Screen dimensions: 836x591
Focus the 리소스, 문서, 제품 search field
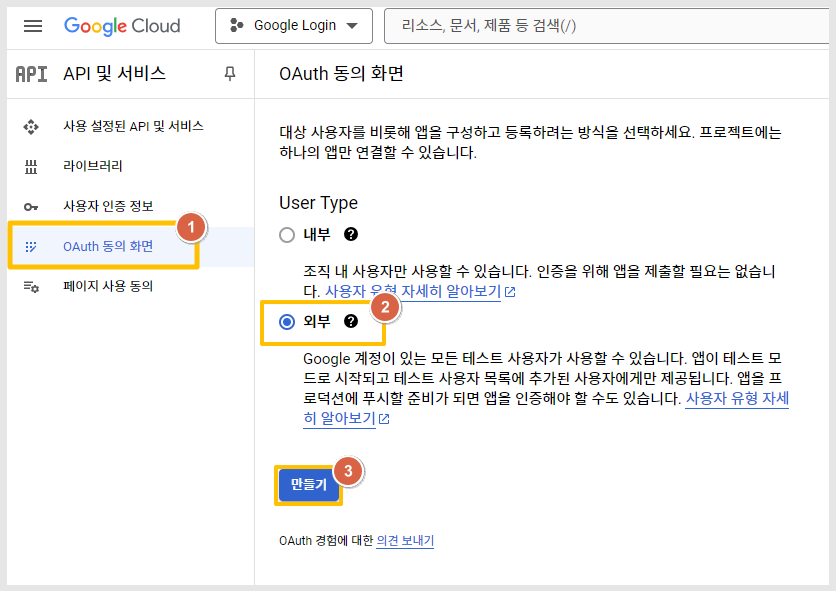pos(606,26)
